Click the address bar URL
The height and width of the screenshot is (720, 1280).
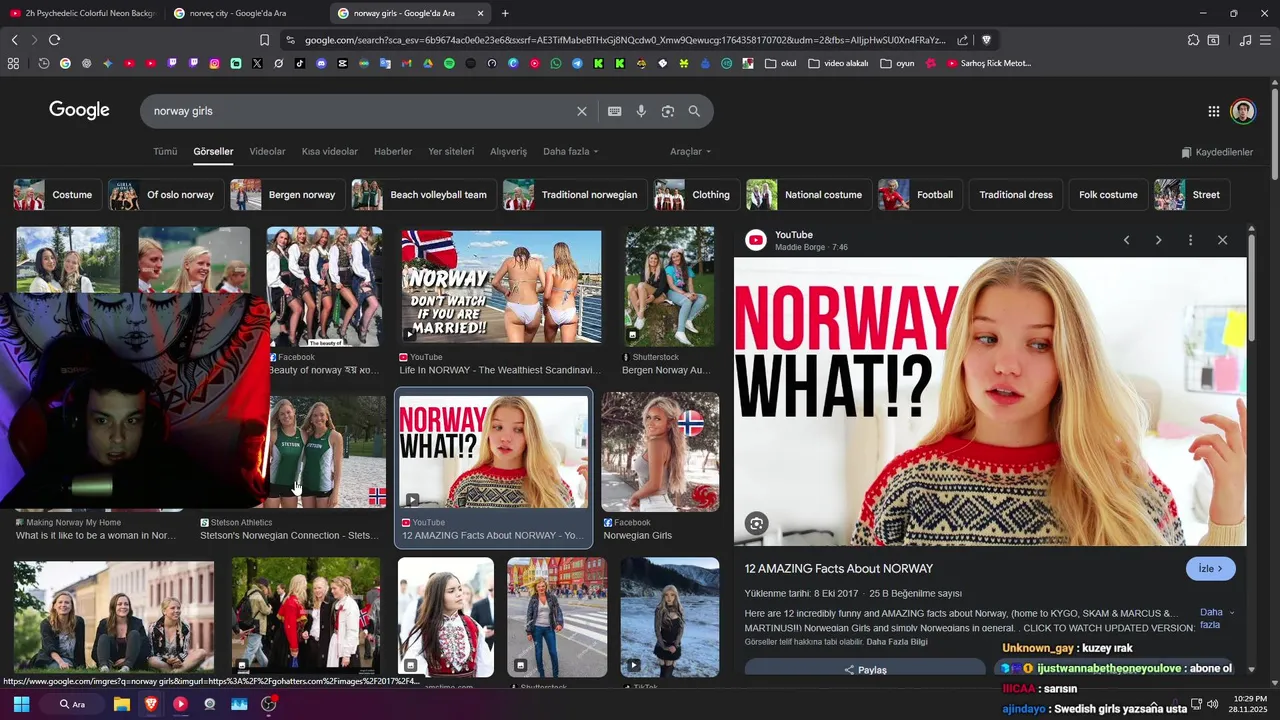click(x=624, y=40)
